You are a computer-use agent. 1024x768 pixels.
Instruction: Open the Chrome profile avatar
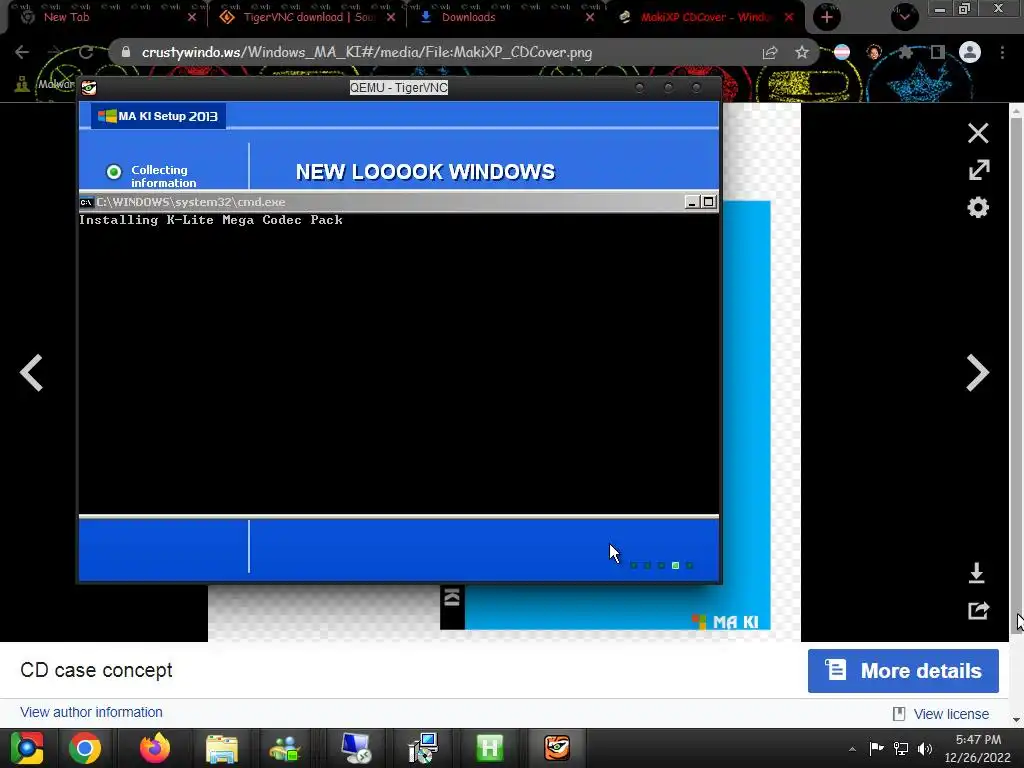pos(970,52)
